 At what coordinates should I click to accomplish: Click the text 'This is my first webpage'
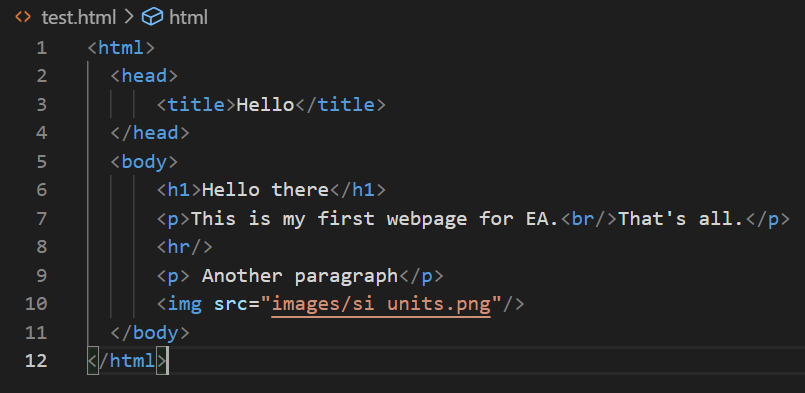[x=329, y=219]
